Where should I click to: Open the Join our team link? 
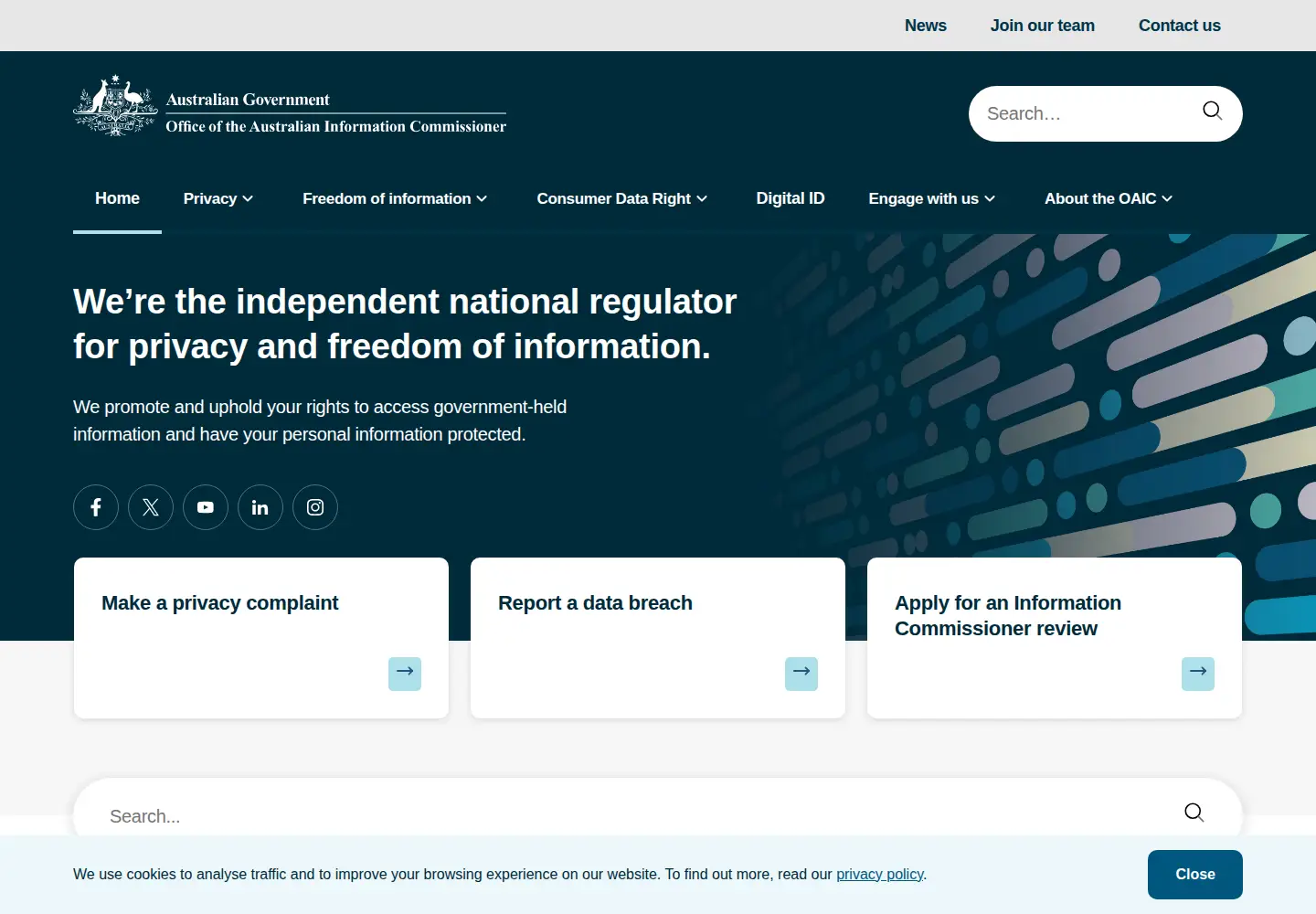point(1043,26)
